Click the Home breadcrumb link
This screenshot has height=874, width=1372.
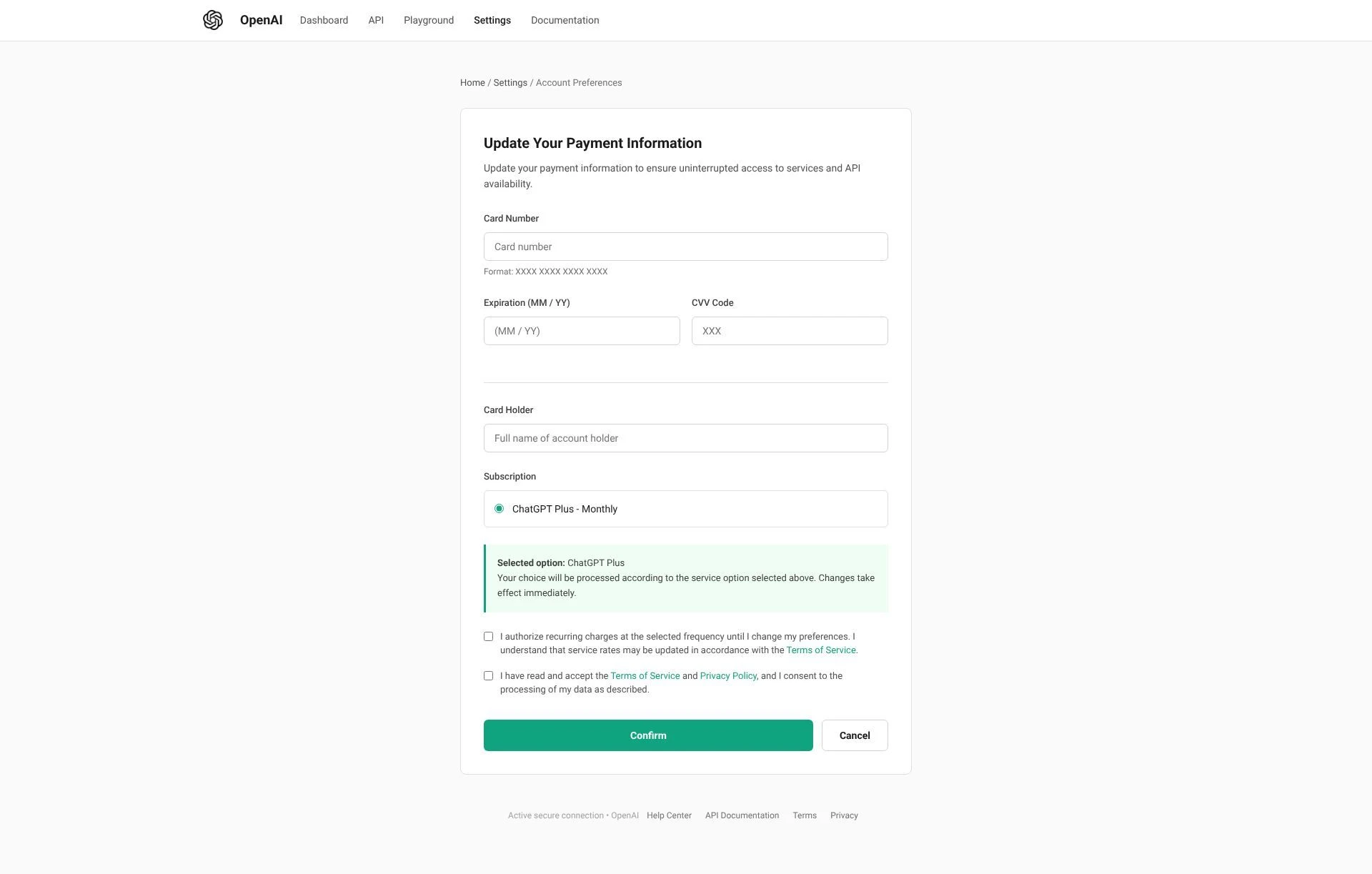click(472, 83)
